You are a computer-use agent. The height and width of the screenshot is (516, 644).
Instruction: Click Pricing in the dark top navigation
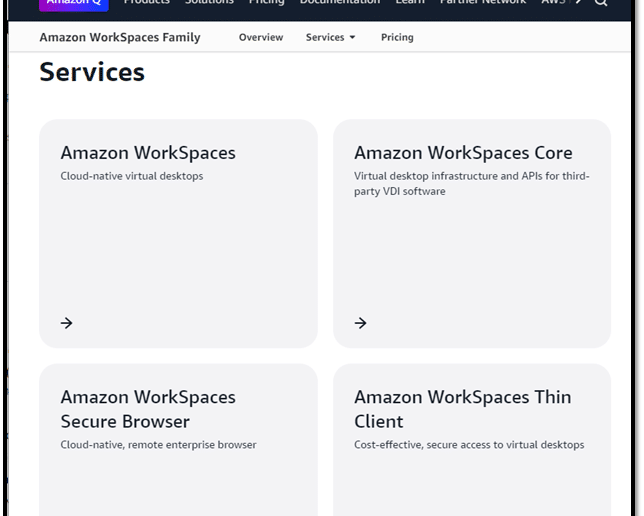(267, 2)
